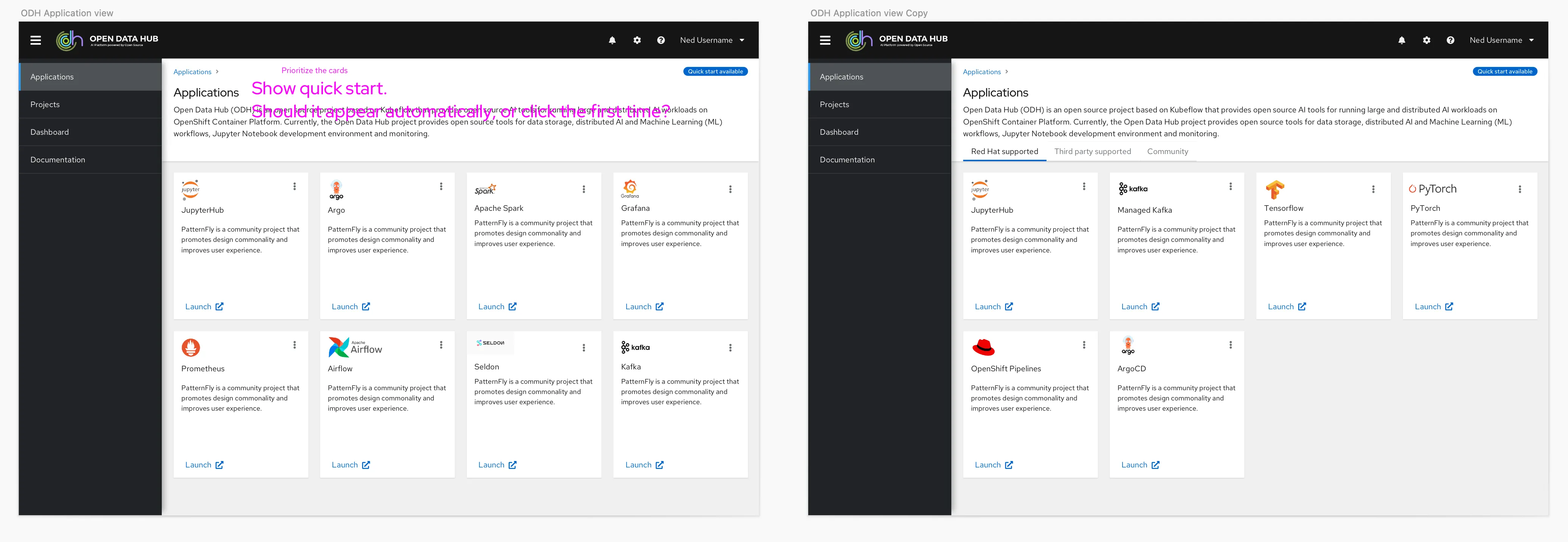The height and width of the screenshot is (542, 1568).
Task: Launch Argo from its card
Action: click(x=351, y=307)
